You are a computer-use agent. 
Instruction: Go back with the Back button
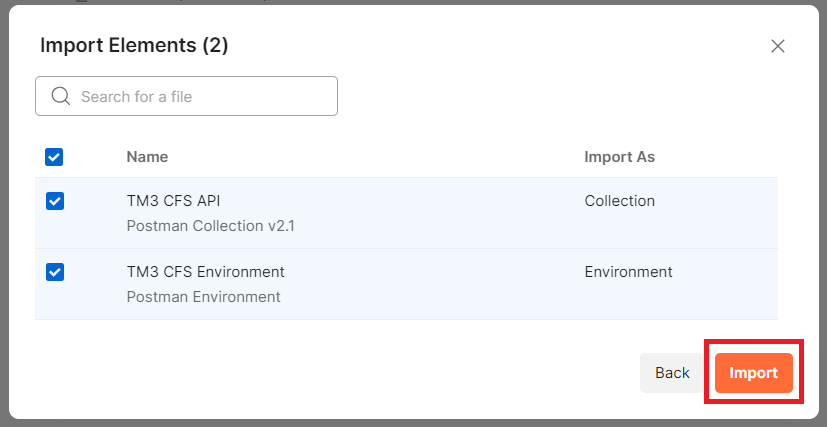tap(672, 373)
